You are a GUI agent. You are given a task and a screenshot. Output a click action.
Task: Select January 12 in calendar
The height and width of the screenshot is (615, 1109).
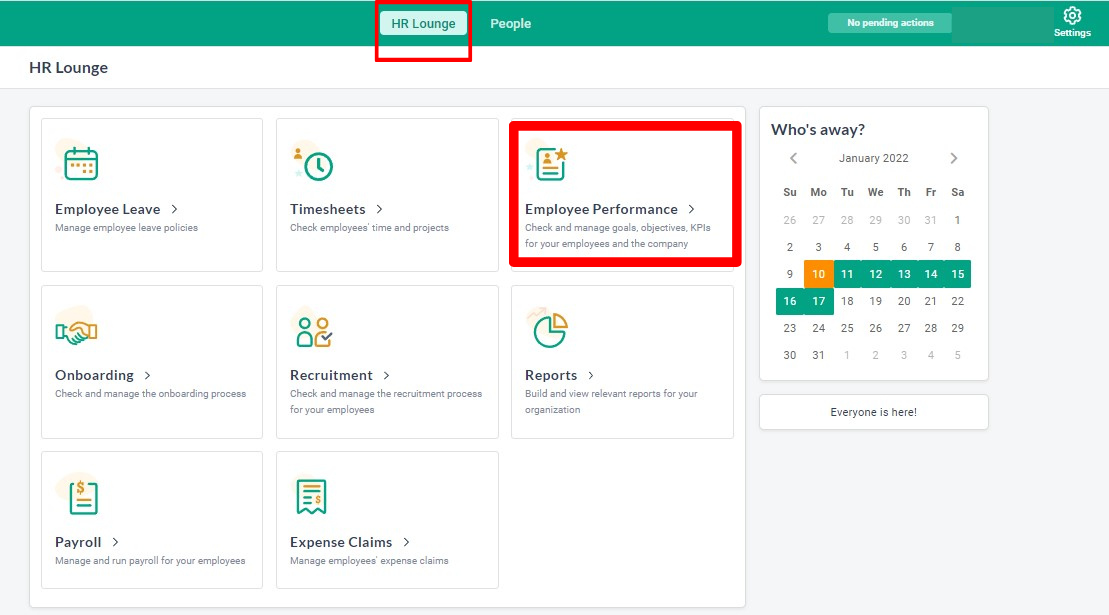[876, 274]
